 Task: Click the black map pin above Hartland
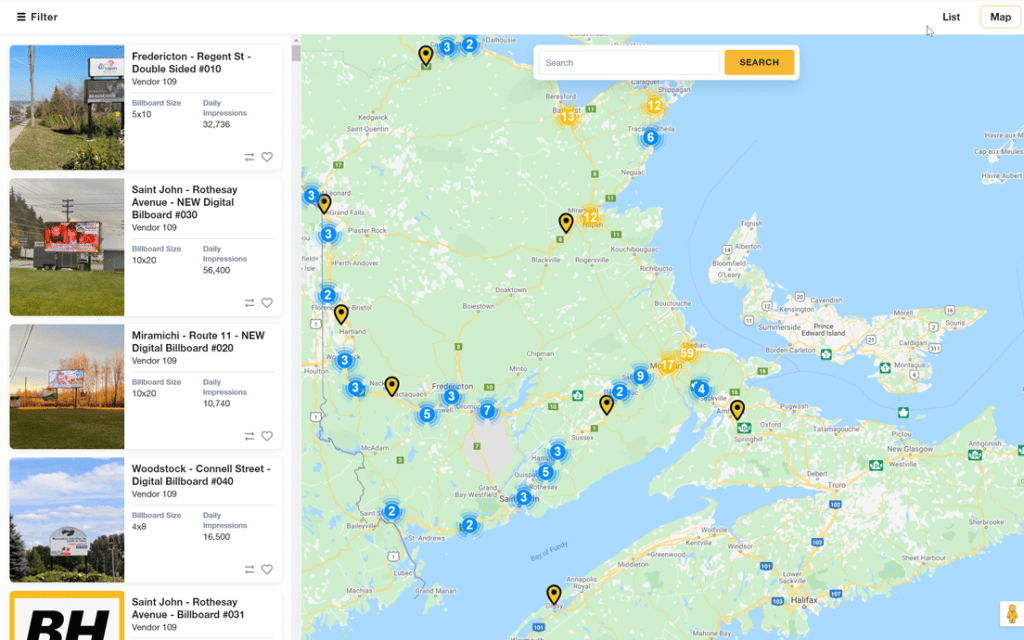pyautogui.click(x=341, y=314)
